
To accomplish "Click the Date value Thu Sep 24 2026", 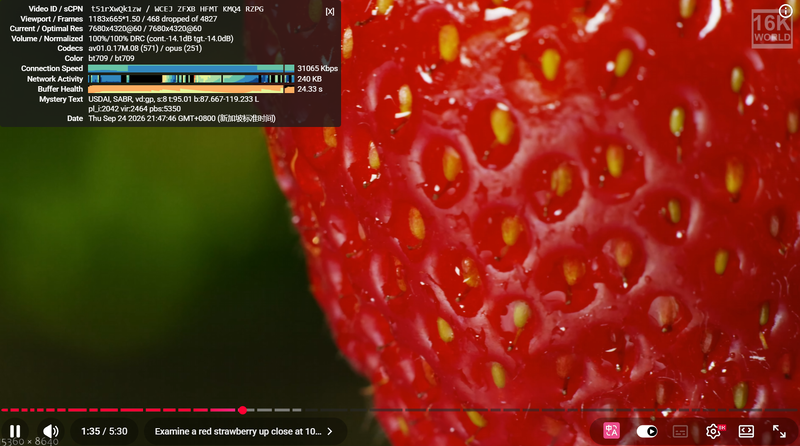I will (182, 118).
